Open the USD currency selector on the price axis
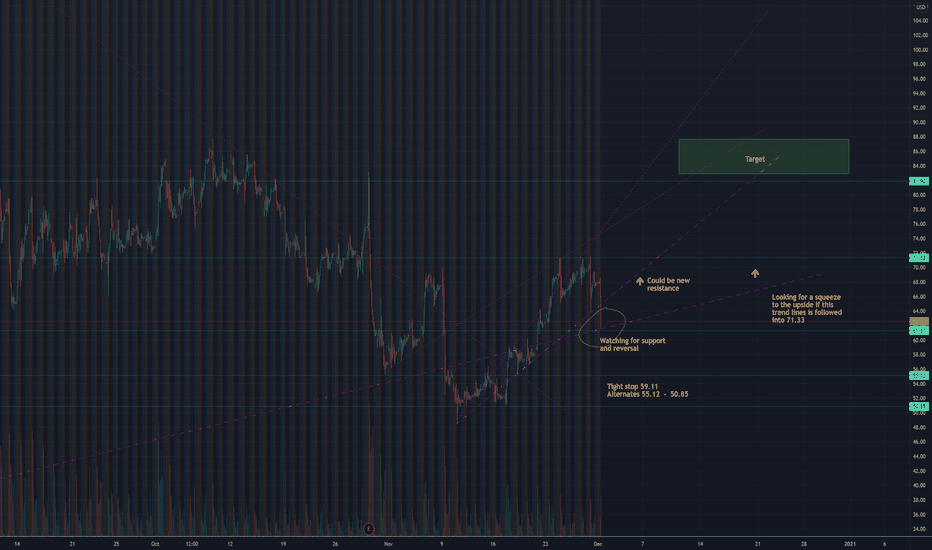Viewport: 932px width, 550px height. [921, 7]
